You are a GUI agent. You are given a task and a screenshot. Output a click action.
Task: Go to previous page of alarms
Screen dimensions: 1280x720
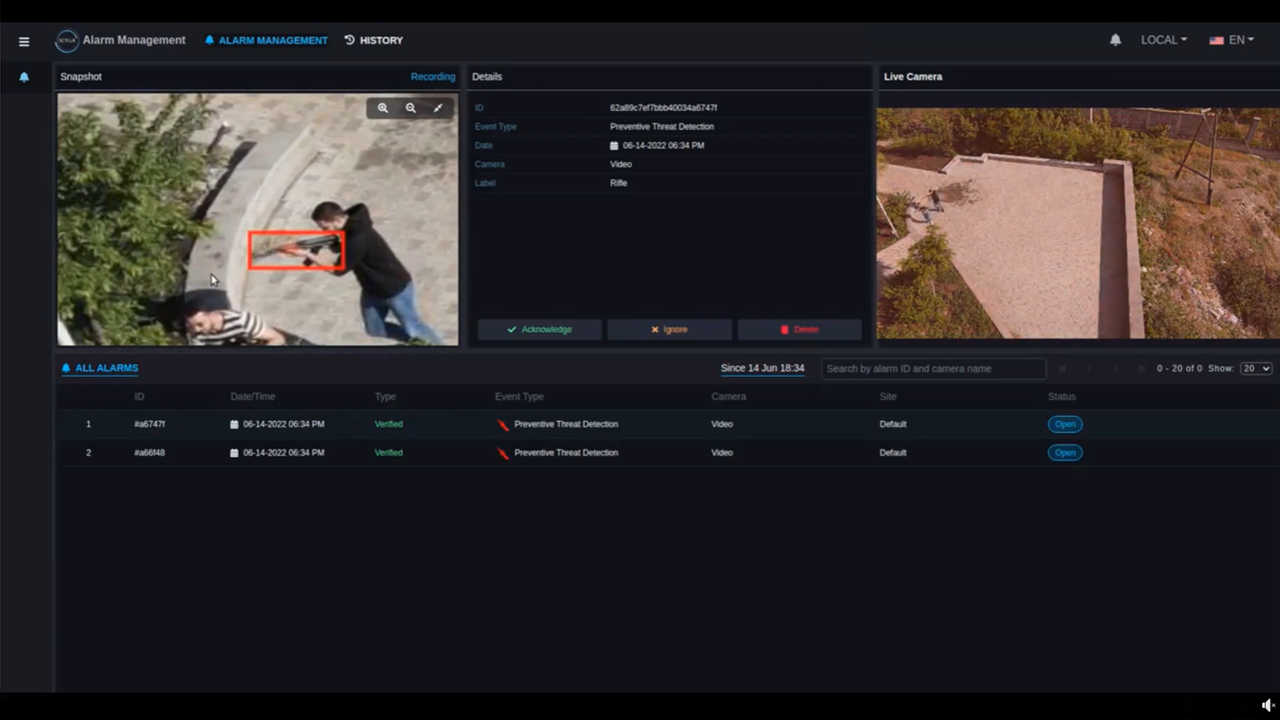[1089, 369]
